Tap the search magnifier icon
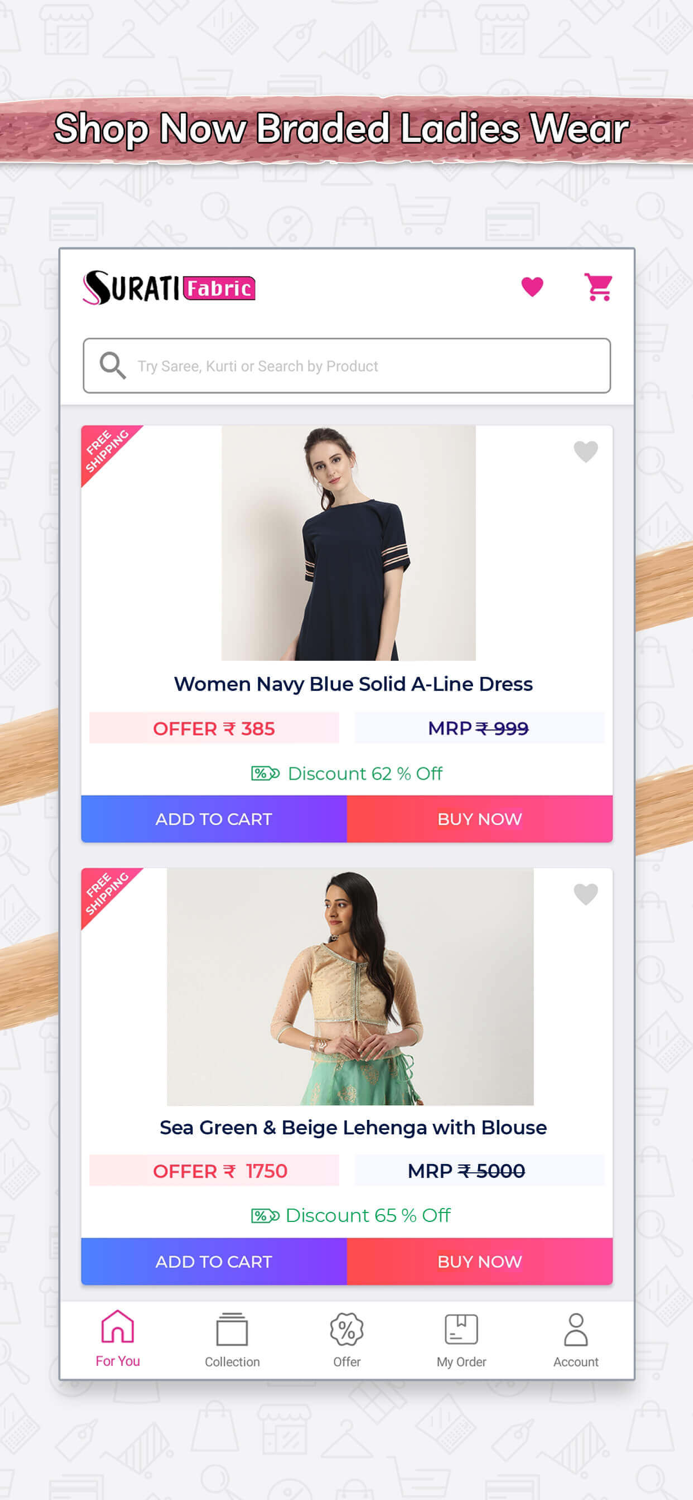The image size is (693, 1500). 113,366
